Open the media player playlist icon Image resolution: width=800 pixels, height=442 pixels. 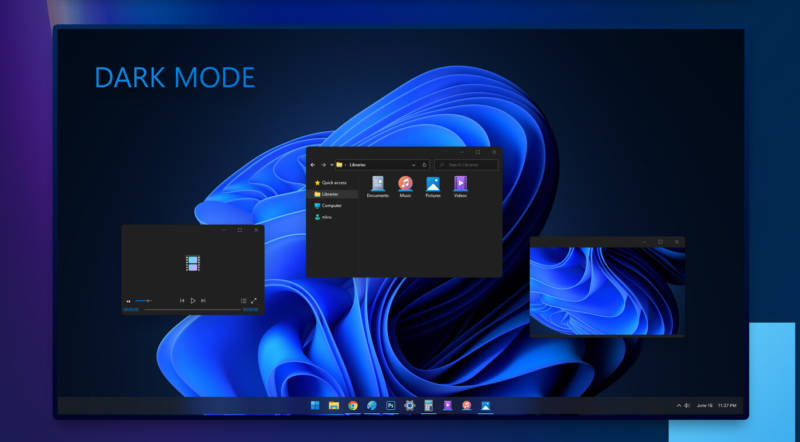(243, 301)
